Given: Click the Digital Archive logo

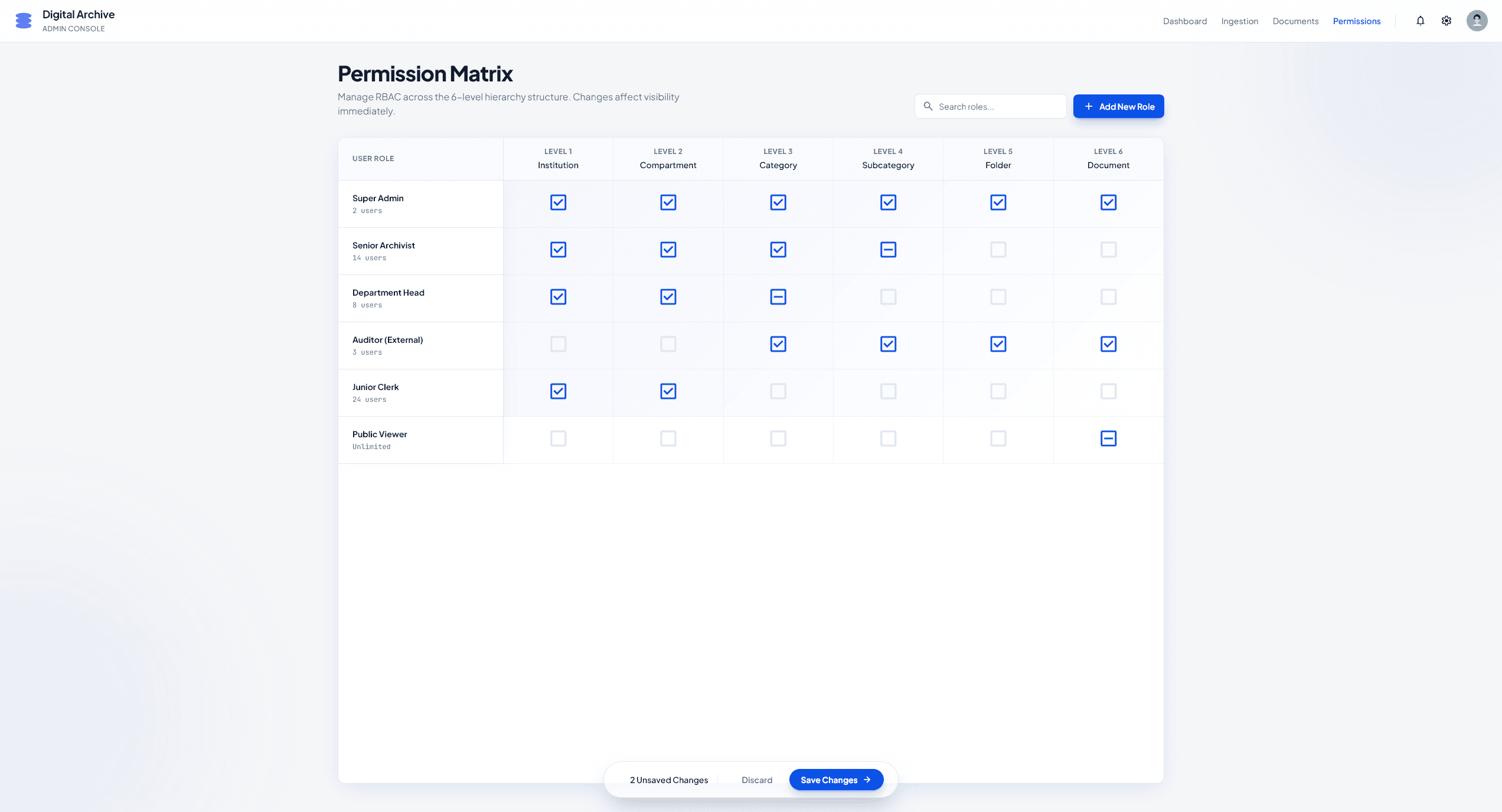Looking at the screenshot, I should [x=23, y=21].
